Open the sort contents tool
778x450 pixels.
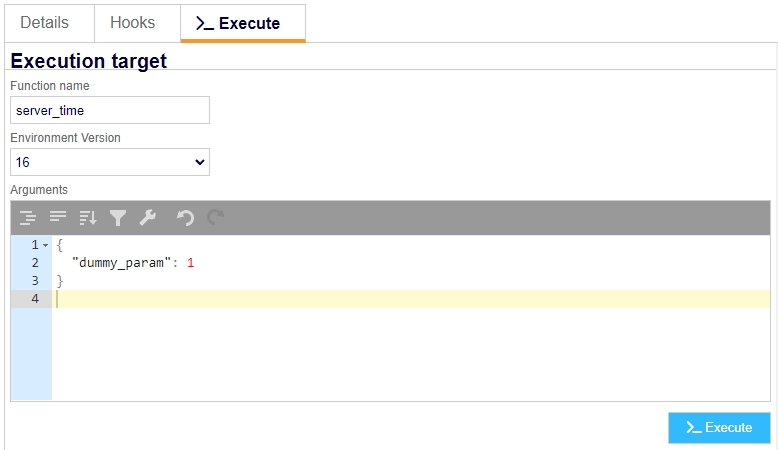pos(88,217)
